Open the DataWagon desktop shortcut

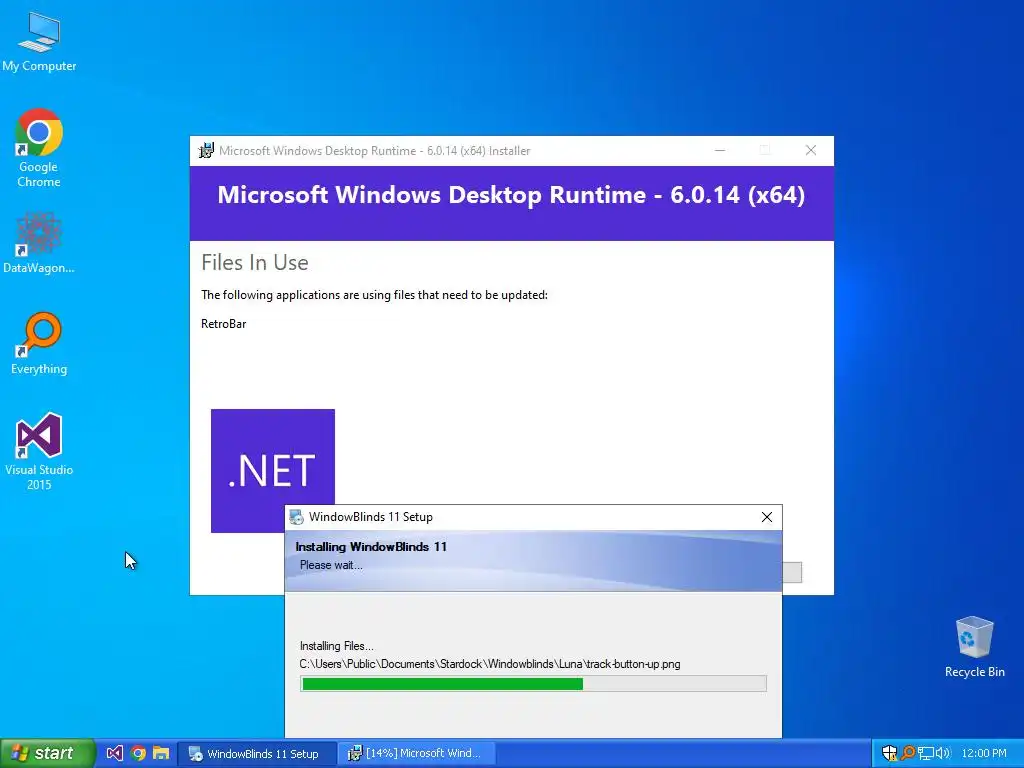pyautogui.click(x=39, y=242)
